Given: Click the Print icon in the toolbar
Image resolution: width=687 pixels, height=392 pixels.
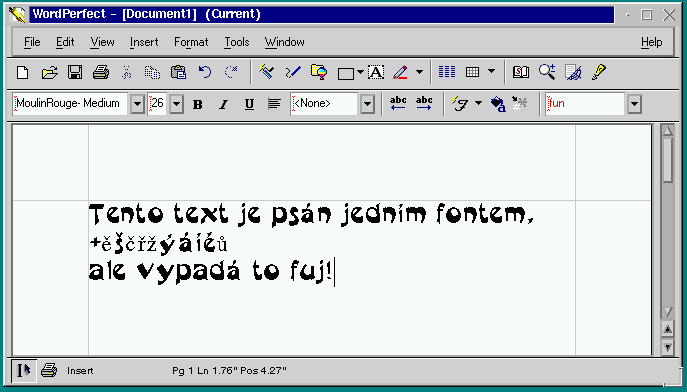Looking at the screenshot, I should click(x=101, y=72).
